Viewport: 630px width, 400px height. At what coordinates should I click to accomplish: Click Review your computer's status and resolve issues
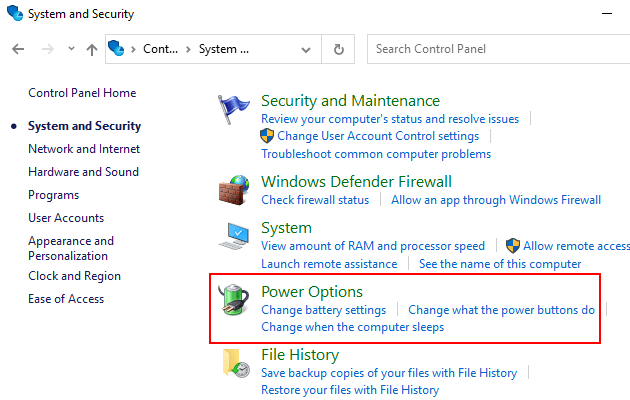pyautogui.click(x=390, y=119)
